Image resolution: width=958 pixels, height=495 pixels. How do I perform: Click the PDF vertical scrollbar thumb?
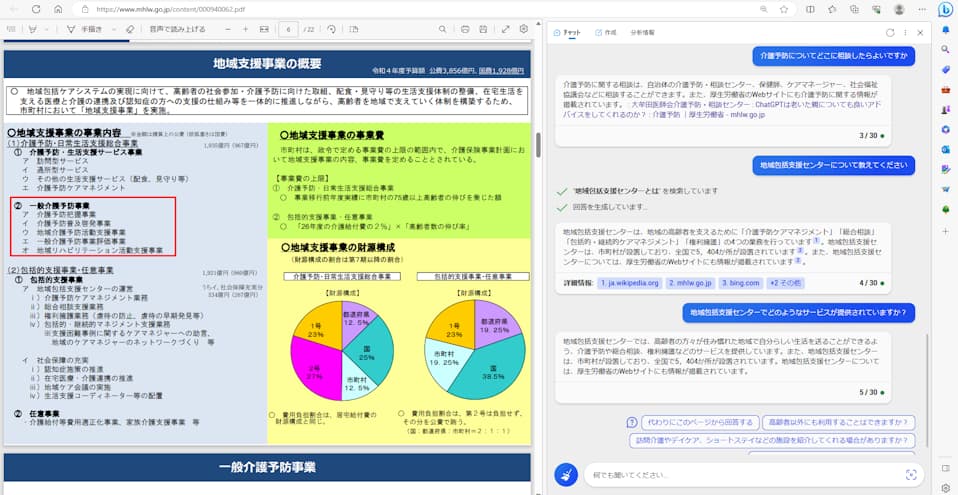(x=538, y=145)
